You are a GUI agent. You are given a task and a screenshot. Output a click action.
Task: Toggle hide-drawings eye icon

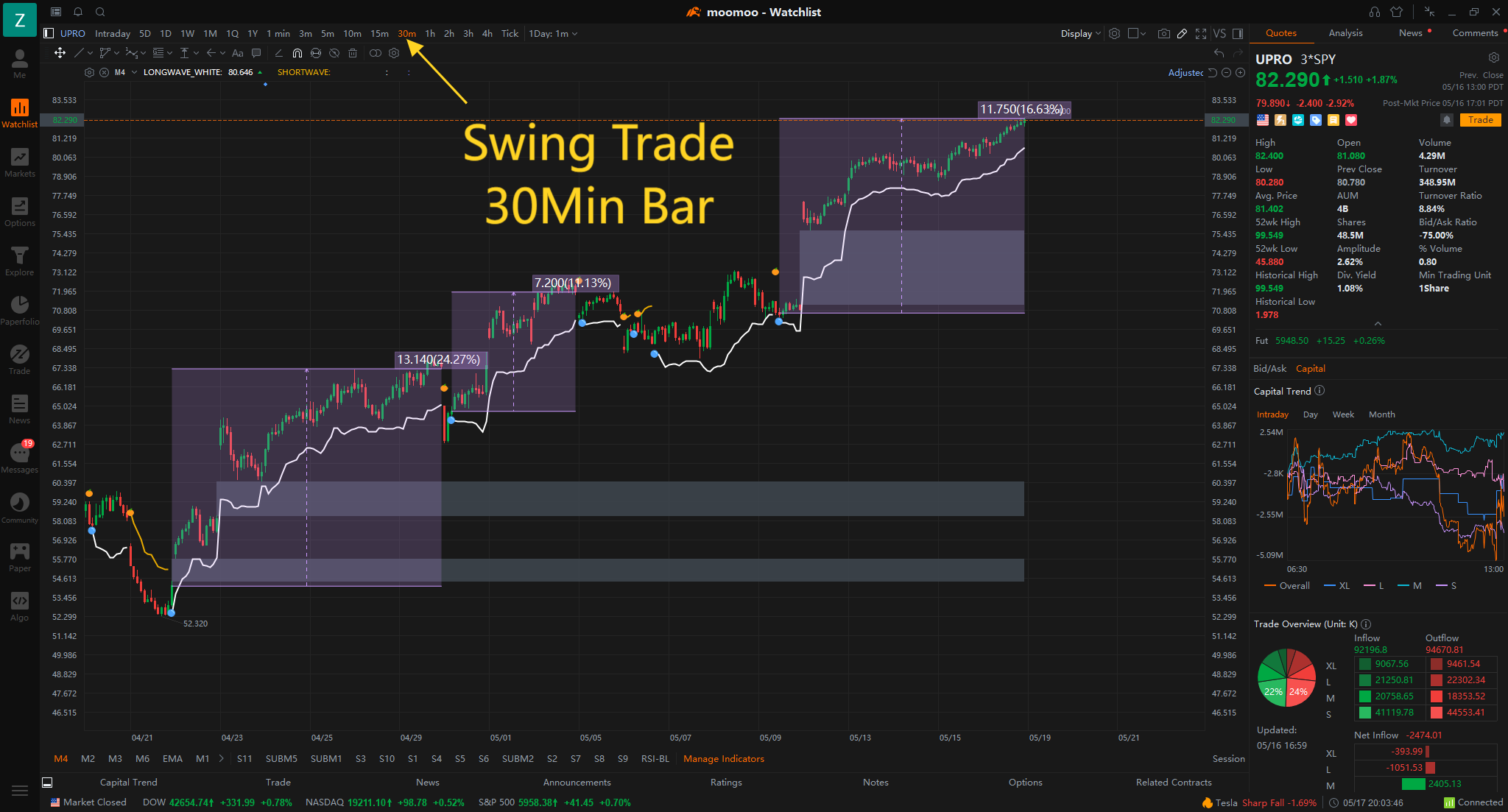coord(334,53)
